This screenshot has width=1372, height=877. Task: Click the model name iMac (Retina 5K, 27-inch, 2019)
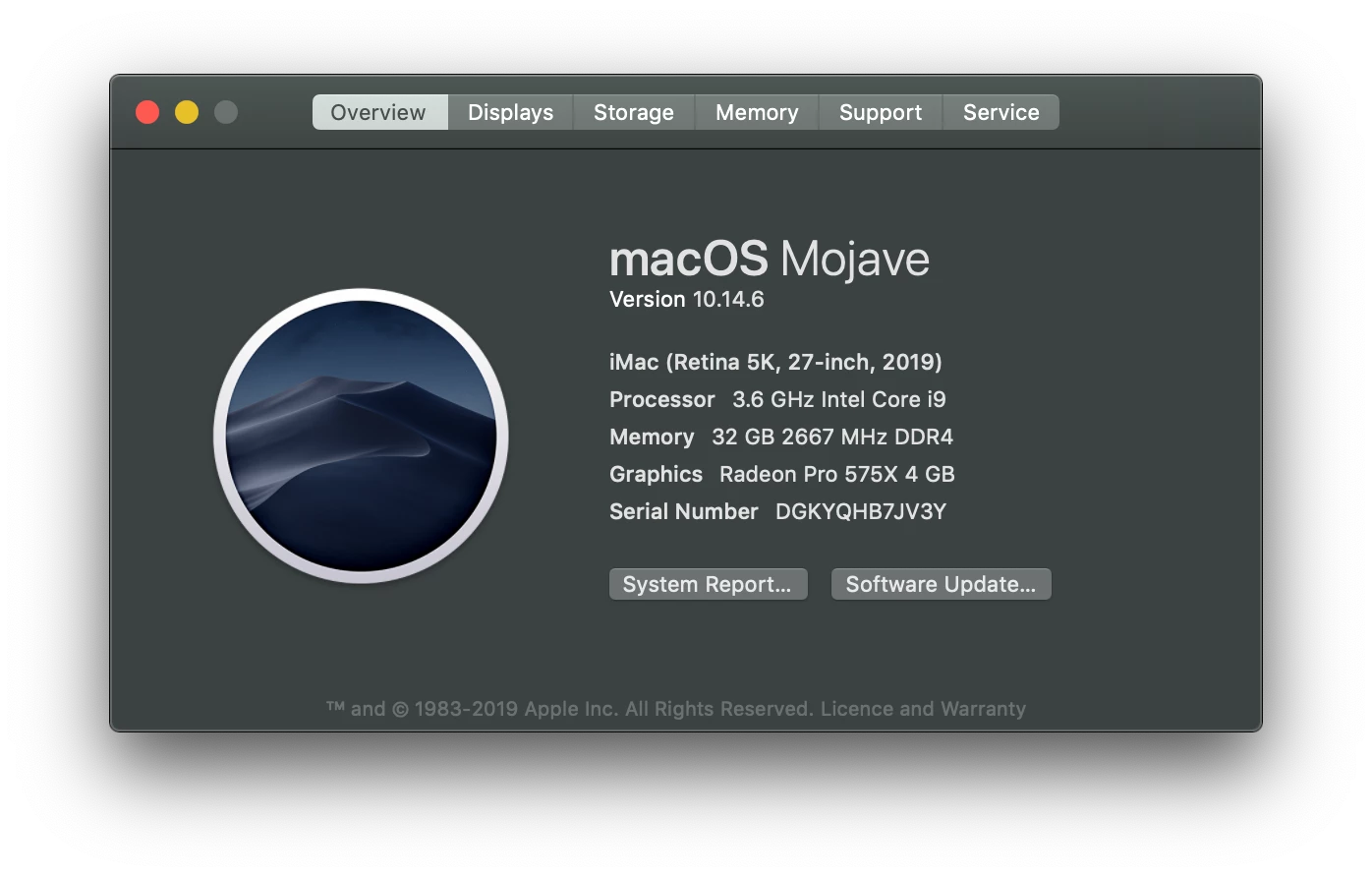tap(775, 362)
